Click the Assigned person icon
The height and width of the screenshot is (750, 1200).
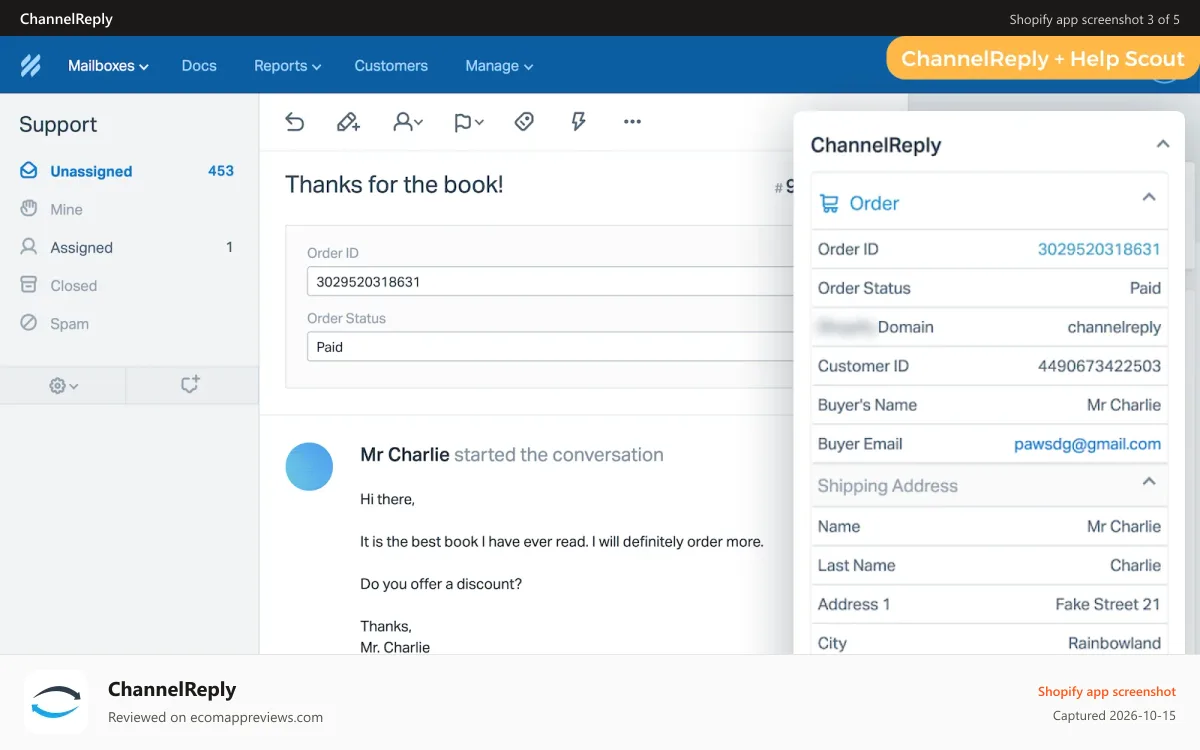pos(29,247)
